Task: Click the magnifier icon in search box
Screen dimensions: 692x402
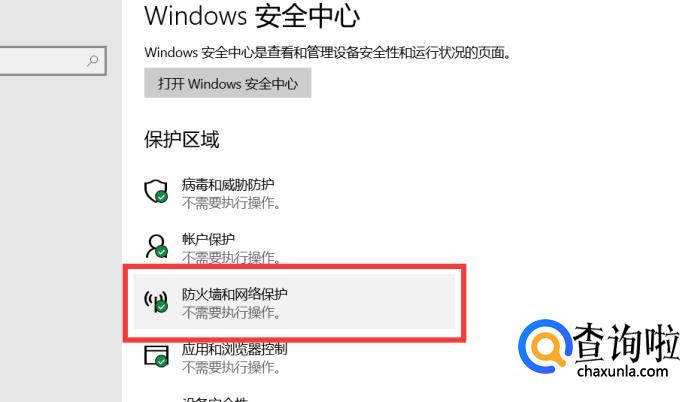Action: [92, 60]
